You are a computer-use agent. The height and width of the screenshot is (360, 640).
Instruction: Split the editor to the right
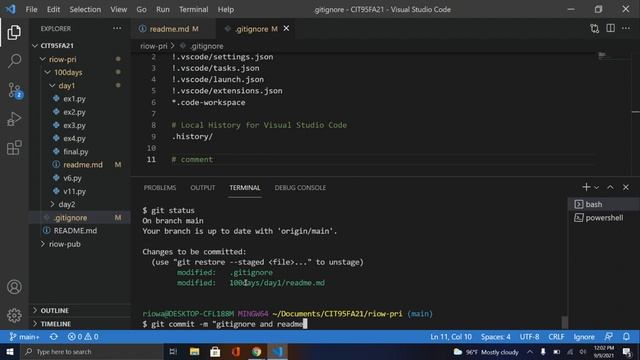coord(610,28)
